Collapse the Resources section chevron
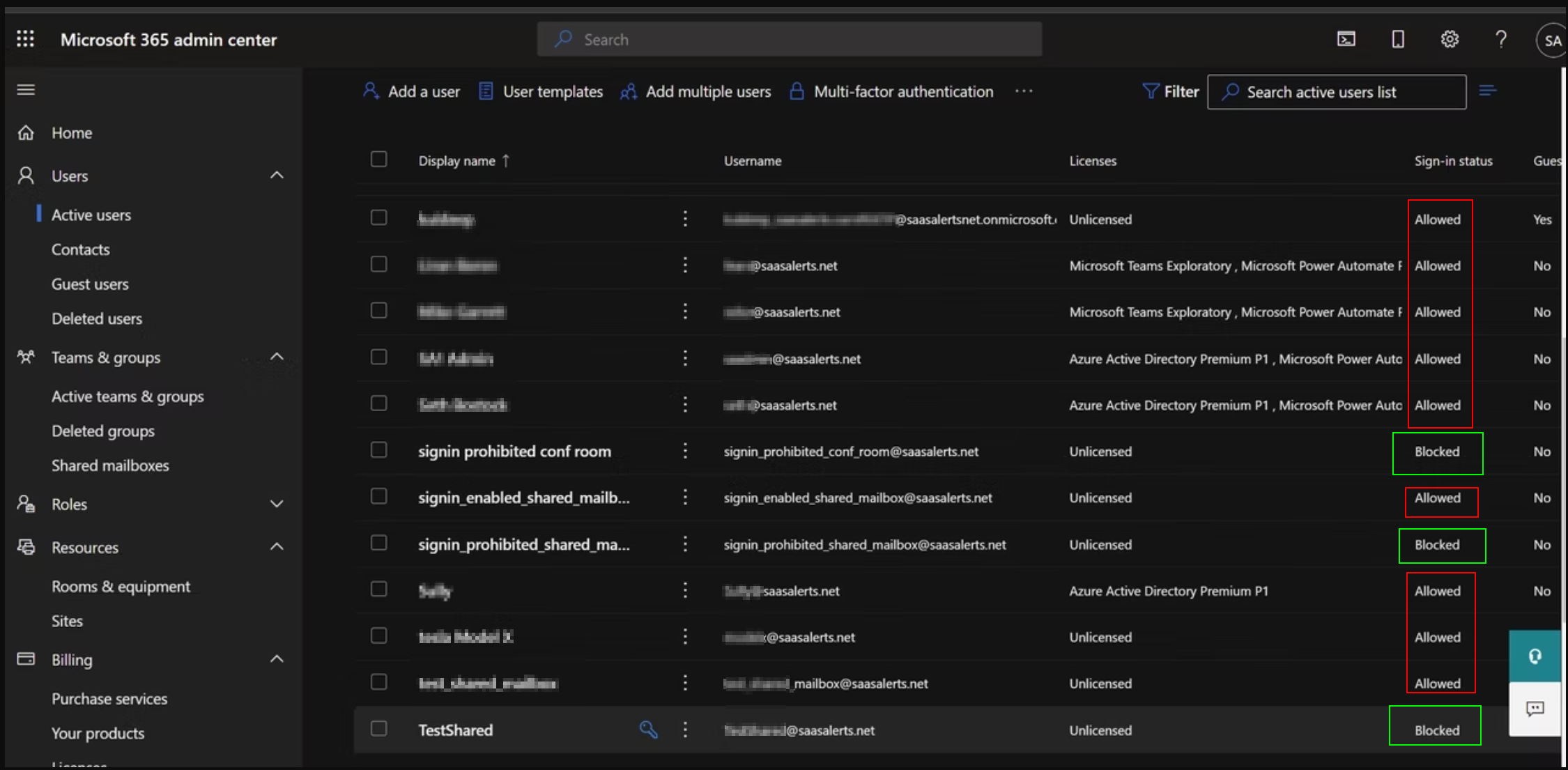The image size is (1568, 770). pos(277,546)
